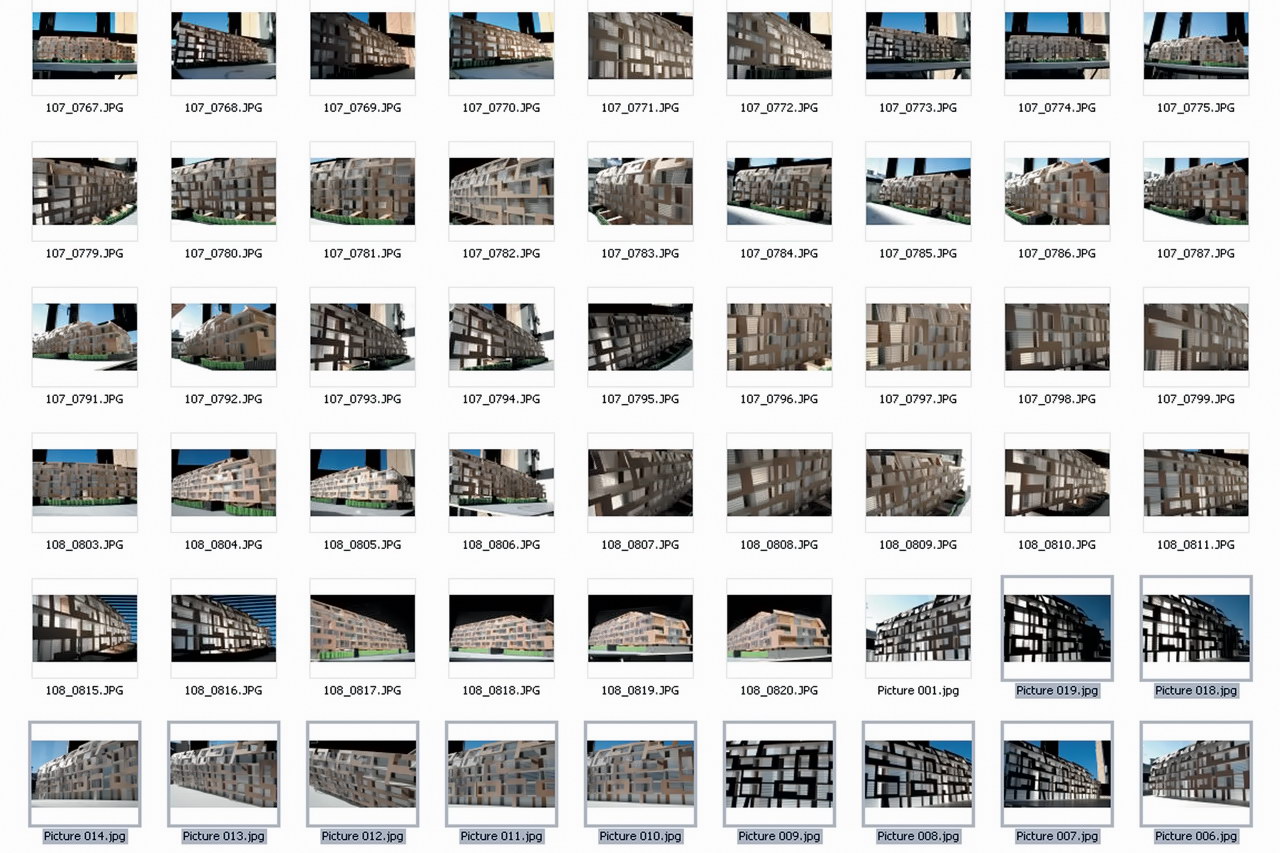Screen dimensions: 1280x853
Task: Click the highlighted Picture 019.jpg thumbnail
Action: point(1057,629)
